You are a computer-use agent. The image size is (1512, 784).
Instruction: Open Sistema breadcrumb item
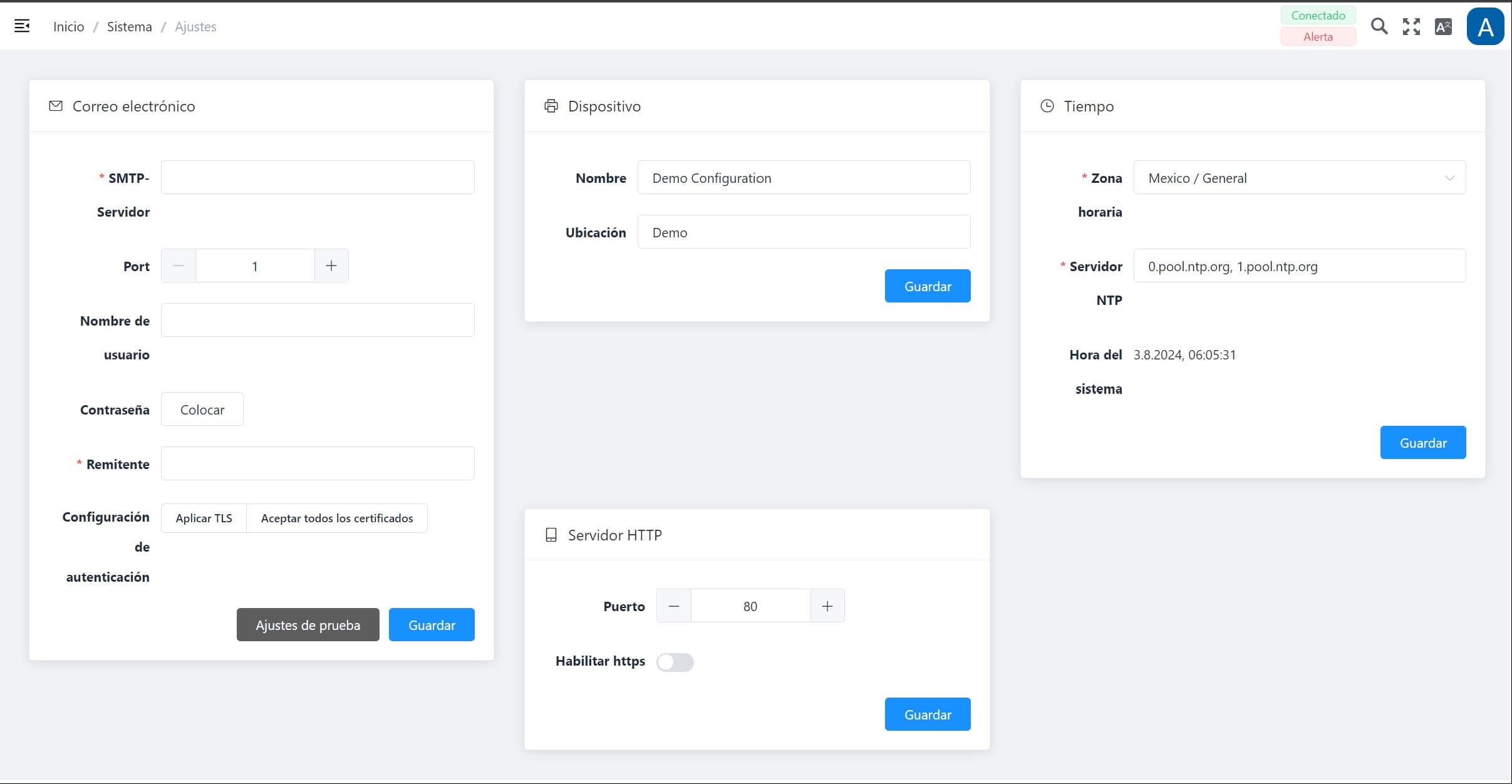point(129,26)
